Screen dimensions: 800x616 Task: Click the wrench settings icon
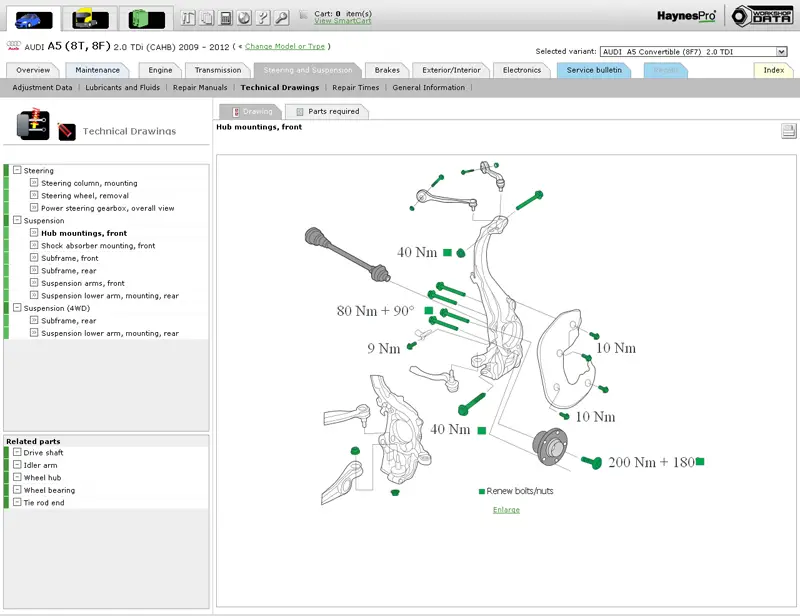[281, 18]
